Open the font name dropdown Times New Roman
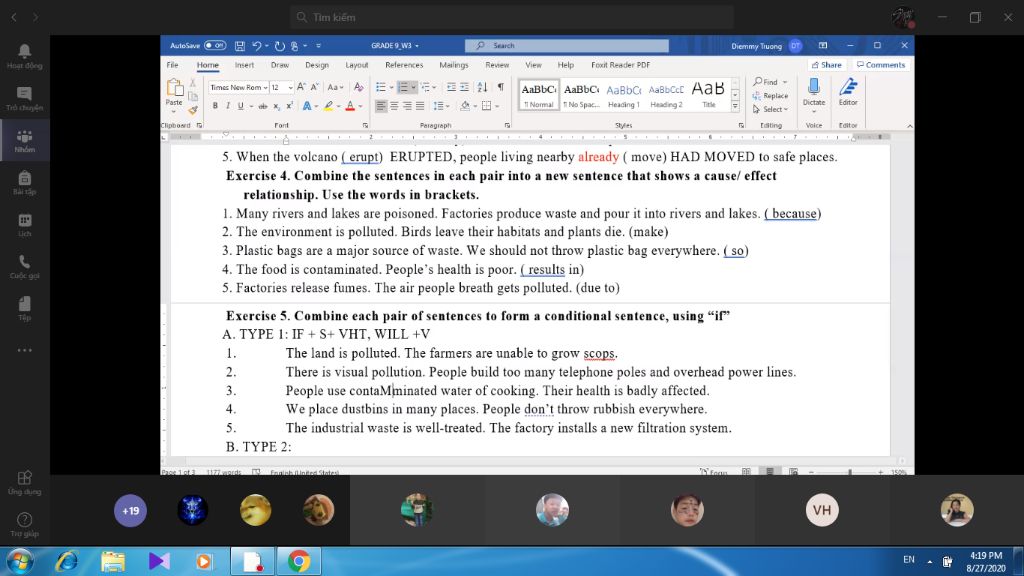Viewport: 1024px width, 576px height. click(266, 88)
